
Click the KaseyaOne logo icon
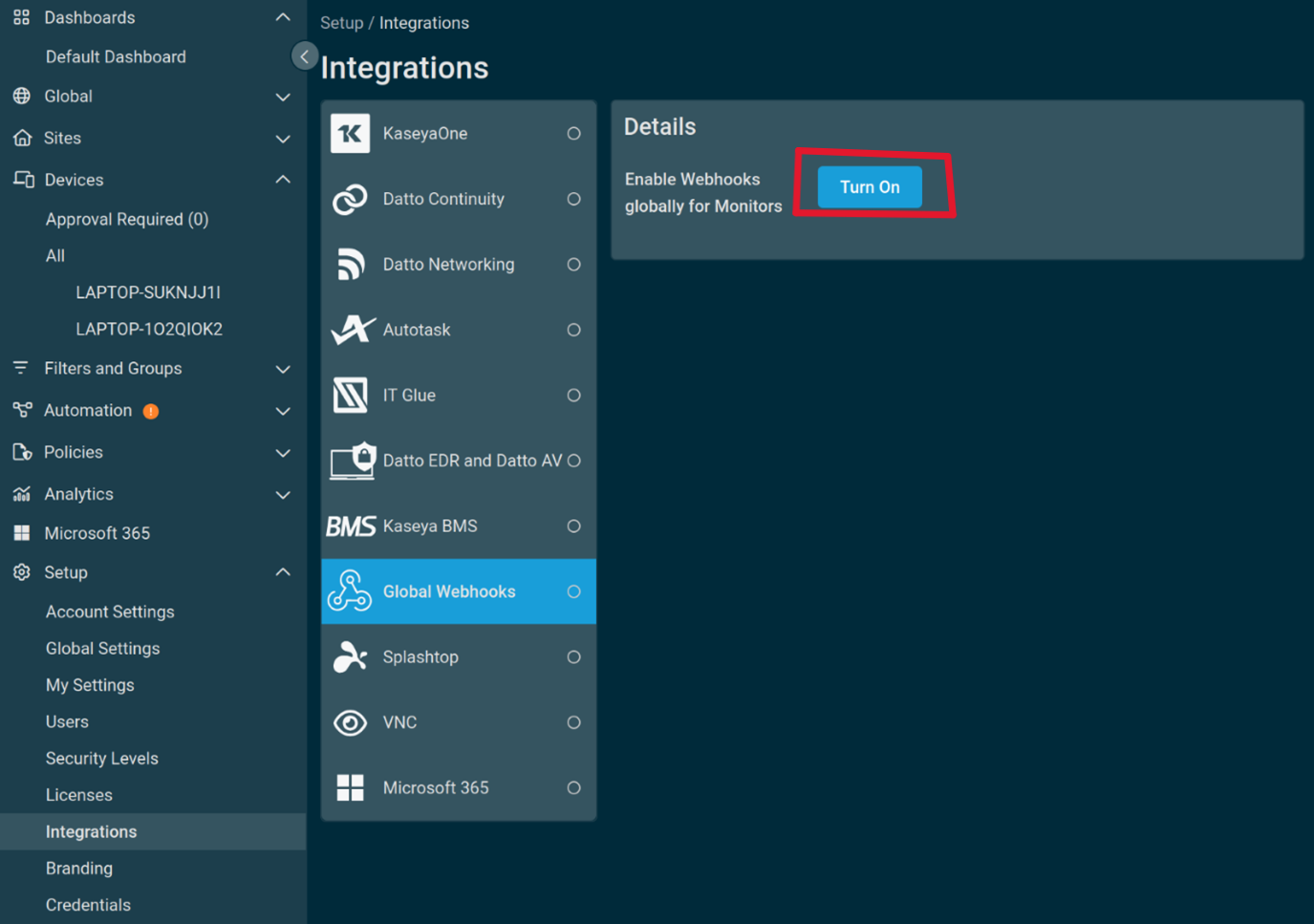[x=350, y=133]
